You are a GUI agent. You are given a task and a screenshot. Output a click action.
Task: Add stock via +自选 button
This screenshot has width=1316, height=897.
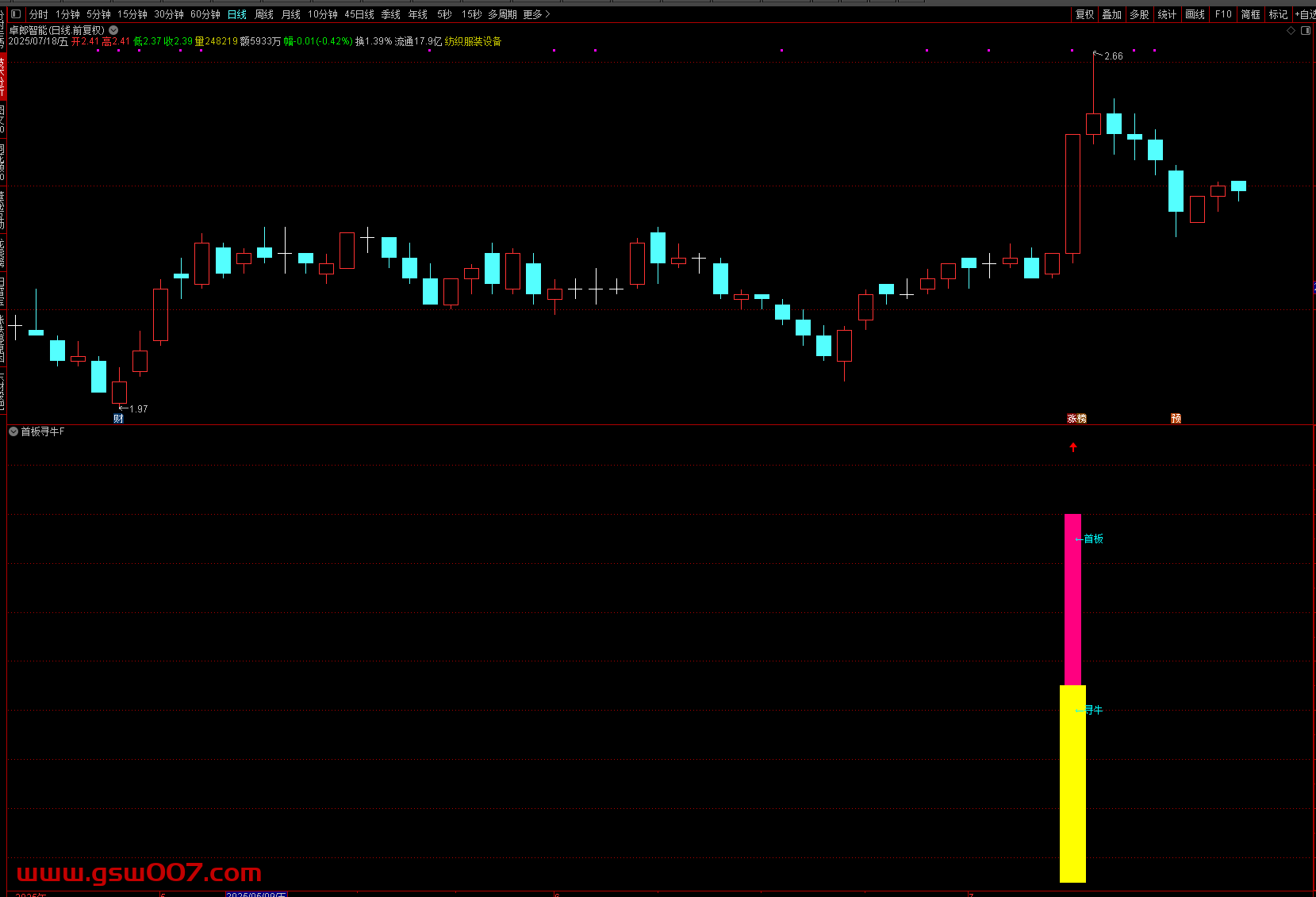tap(1305, 14)
